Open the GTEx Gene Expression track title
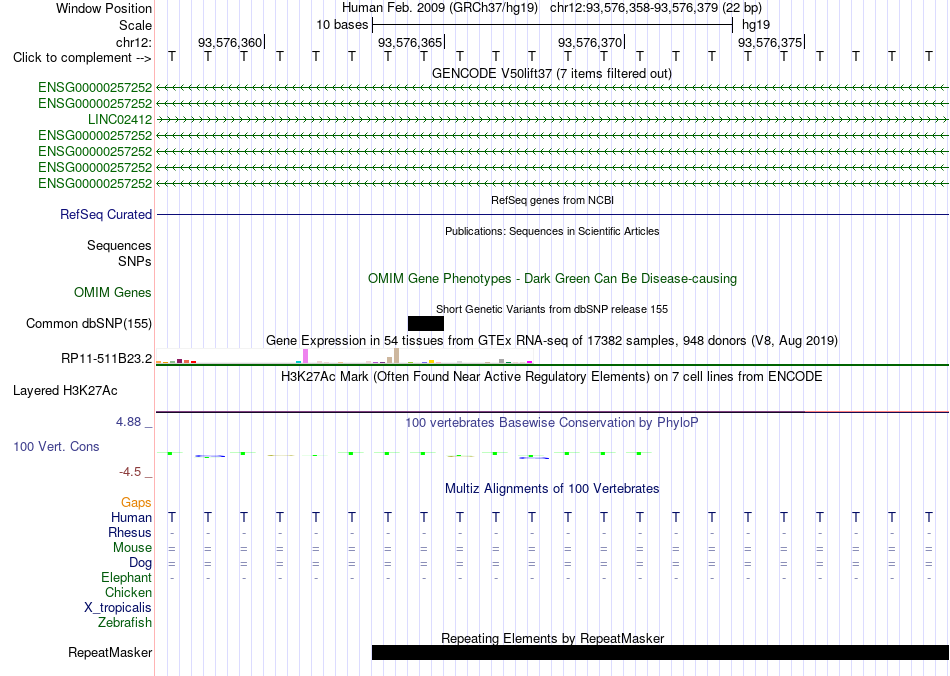This screenshot has width=950, height=676. tap(552, 340)
